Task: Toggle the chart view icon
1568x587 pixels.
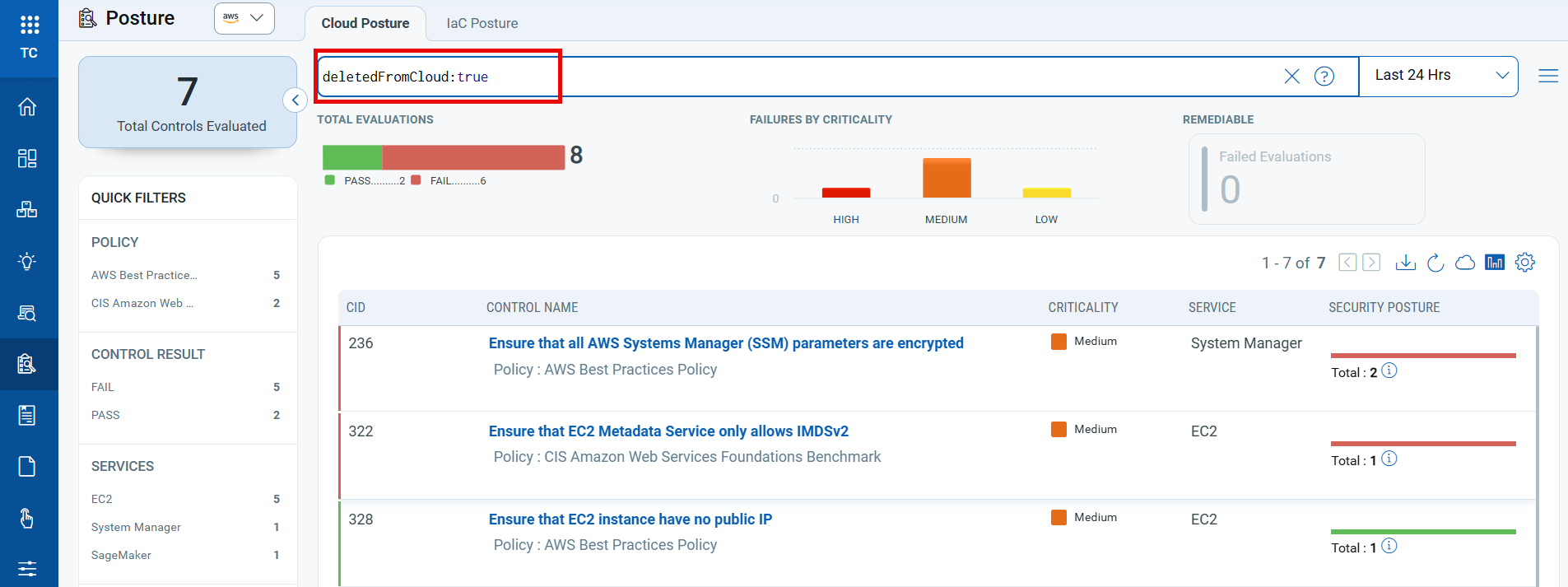Action: click(1495, 263)
